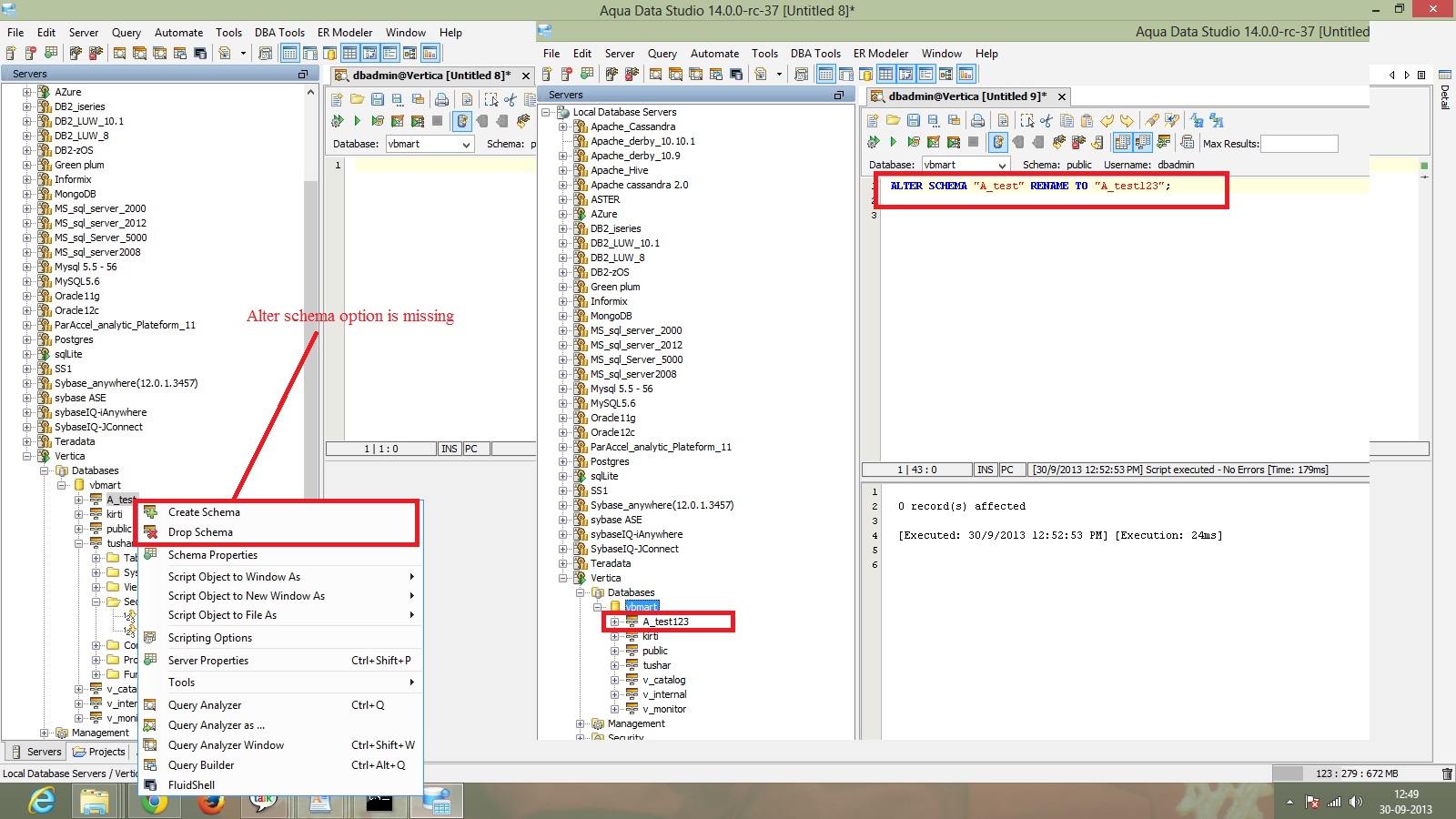Image resolution: width=1456 pixels, height=819 pixels.
Task: Open Internet Explorer from the taskbar
Action: tap(43, 801)
